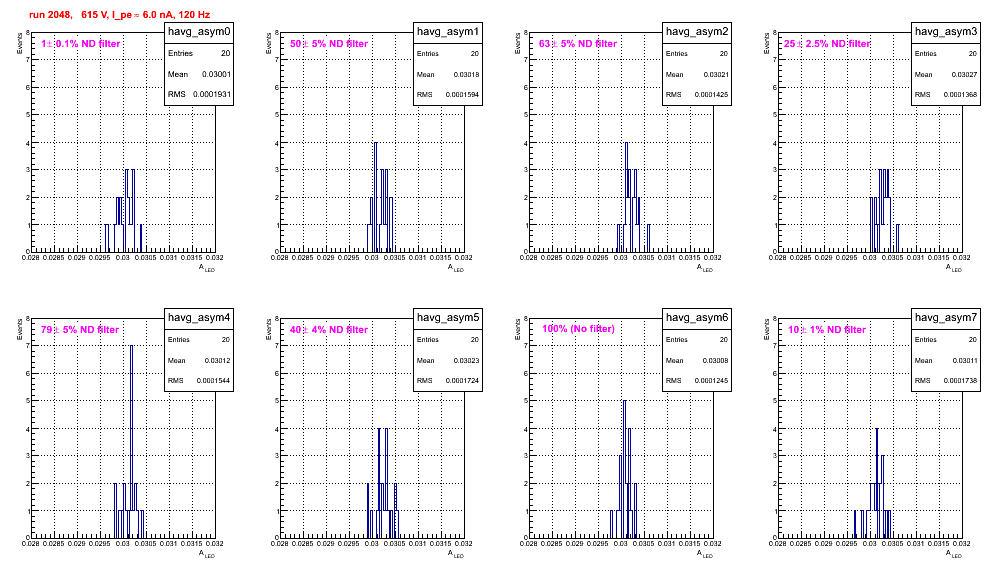Select the havg_asym4 stats box title
996x572 pixels.
pos(199,318)
